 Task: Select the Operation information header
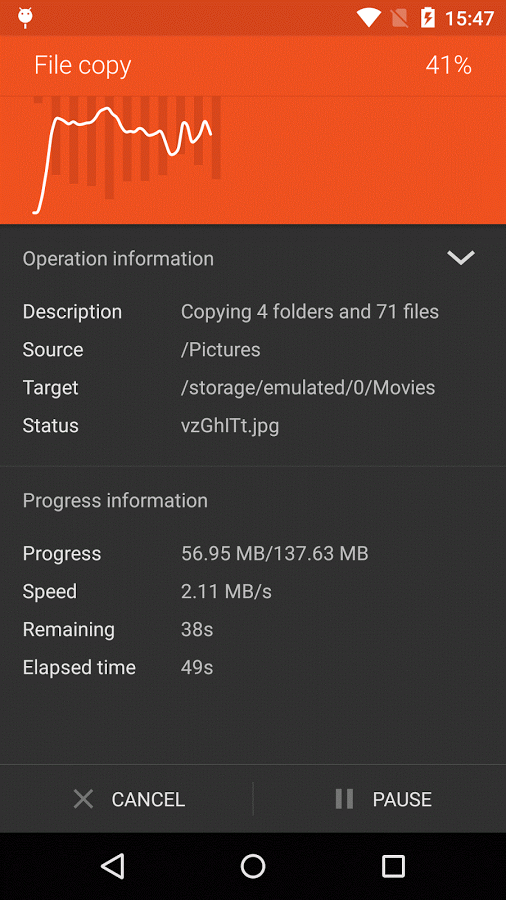click(x=118, y=258)
